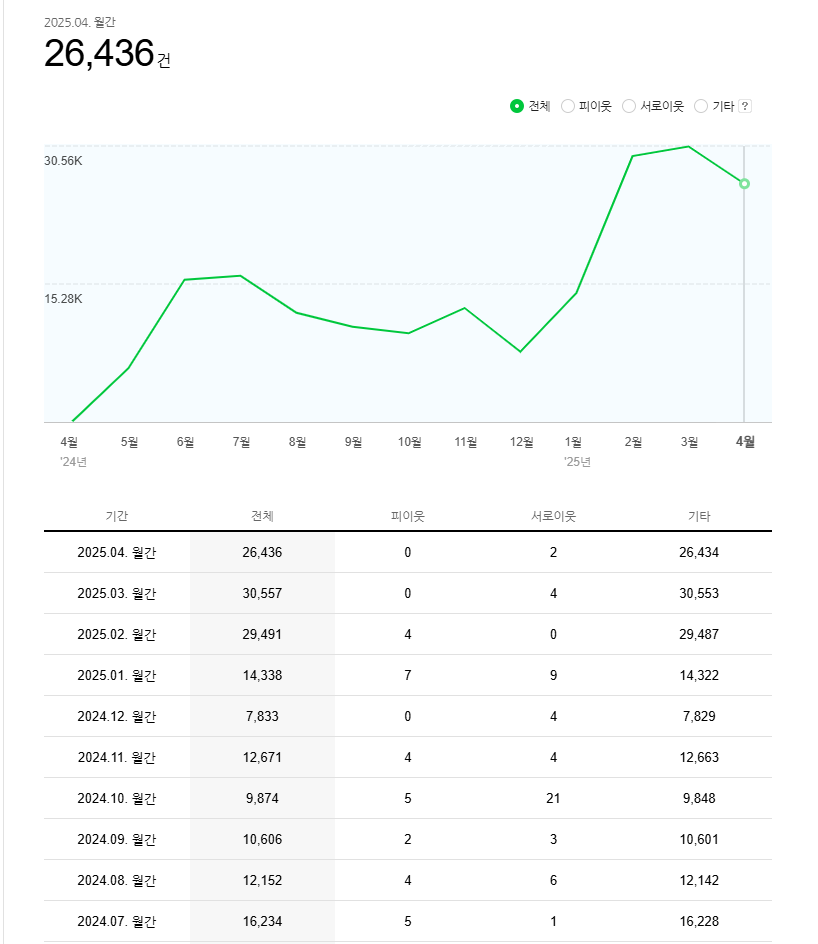Select the 2024.10. 월간 row label
Image resolution: width=818 pixels, height=944 pixels.
coord(117,798)
